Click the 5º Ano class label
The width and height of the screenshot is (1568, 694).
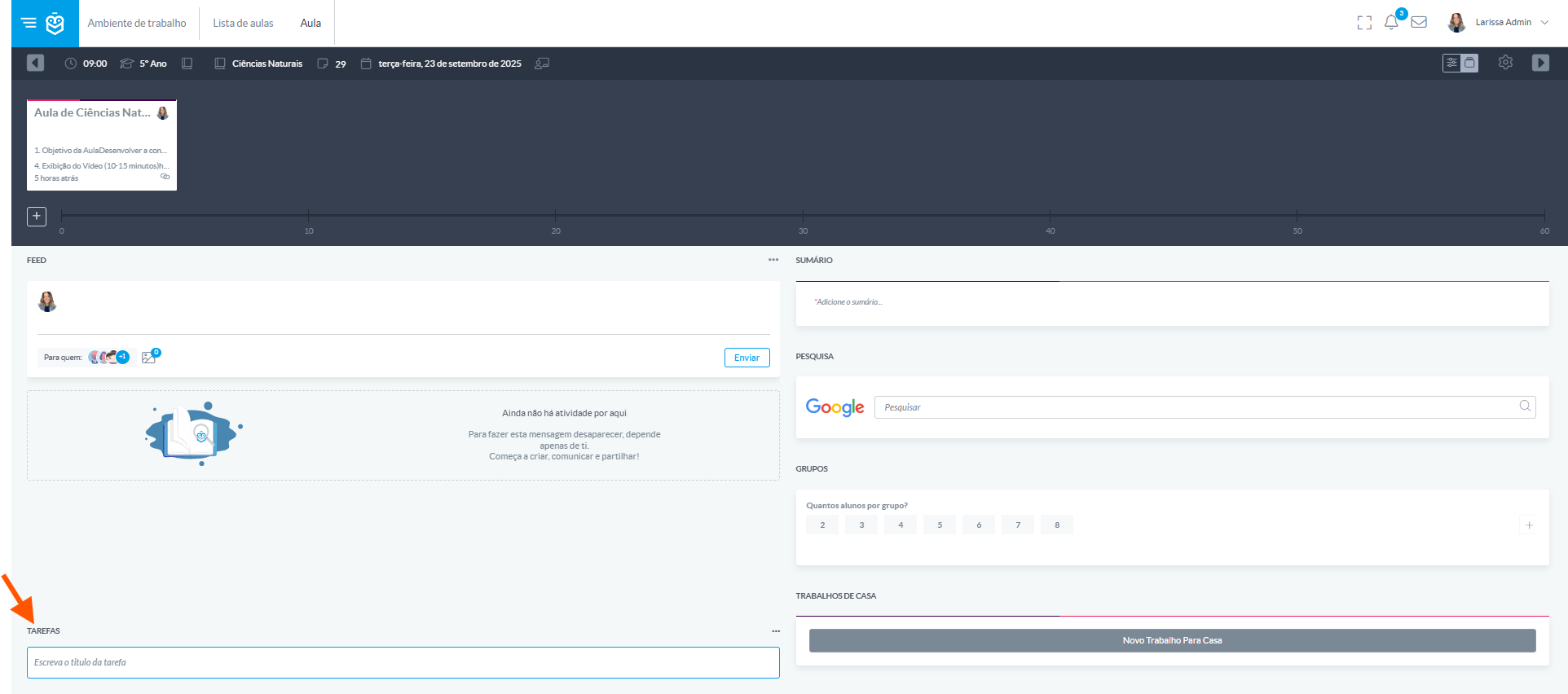pos(153,64)
